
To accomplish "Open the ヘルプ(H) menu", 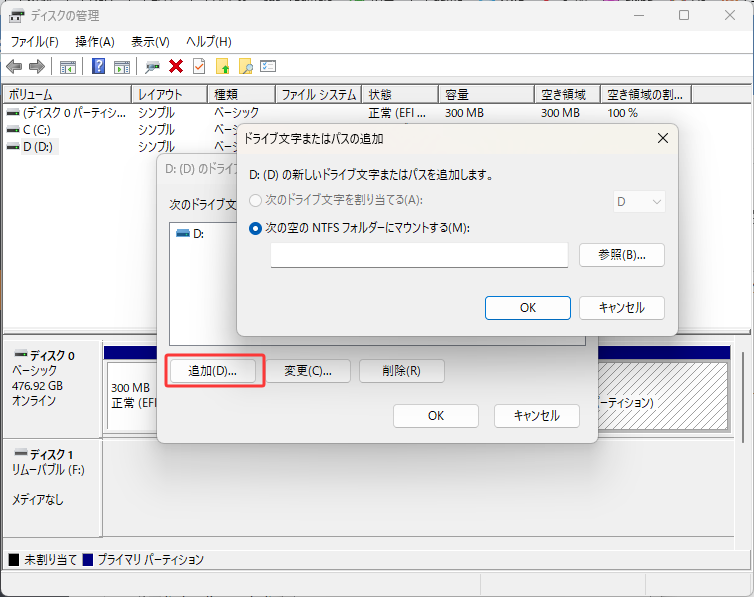I will point(209,42).
